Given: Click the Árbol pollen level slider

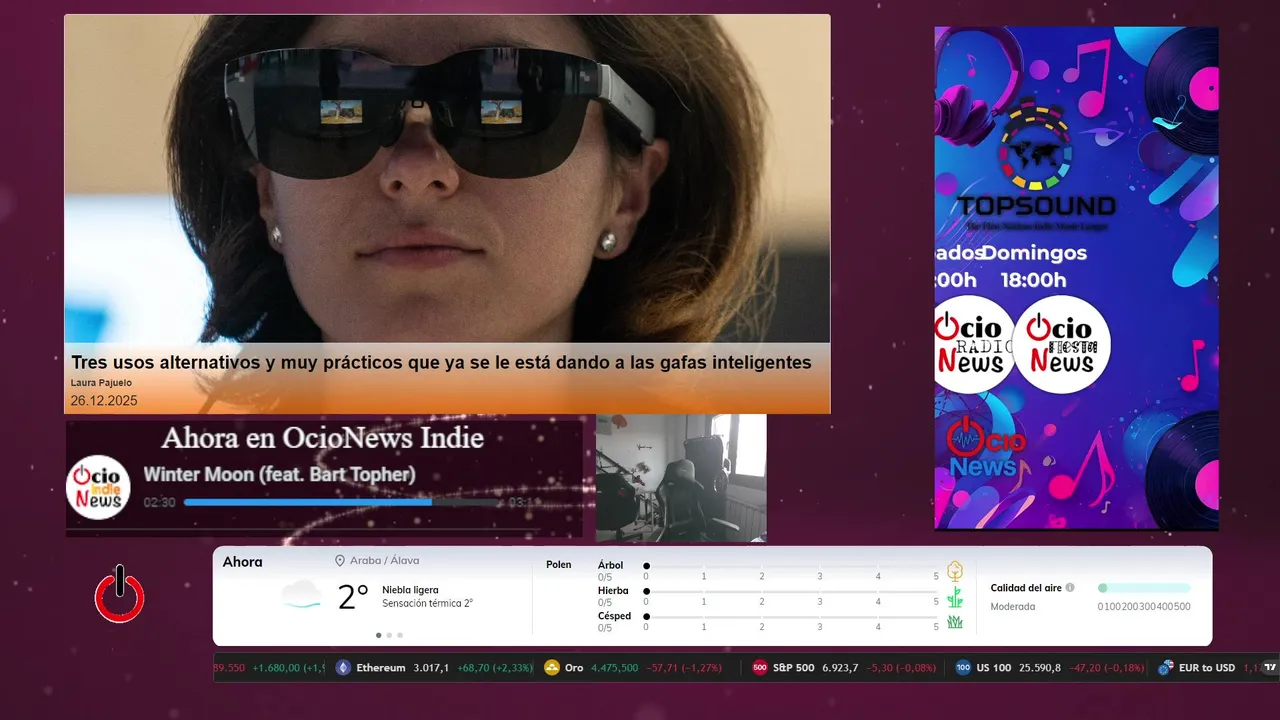Looking at the screenshot, I should tap(792, 566).
